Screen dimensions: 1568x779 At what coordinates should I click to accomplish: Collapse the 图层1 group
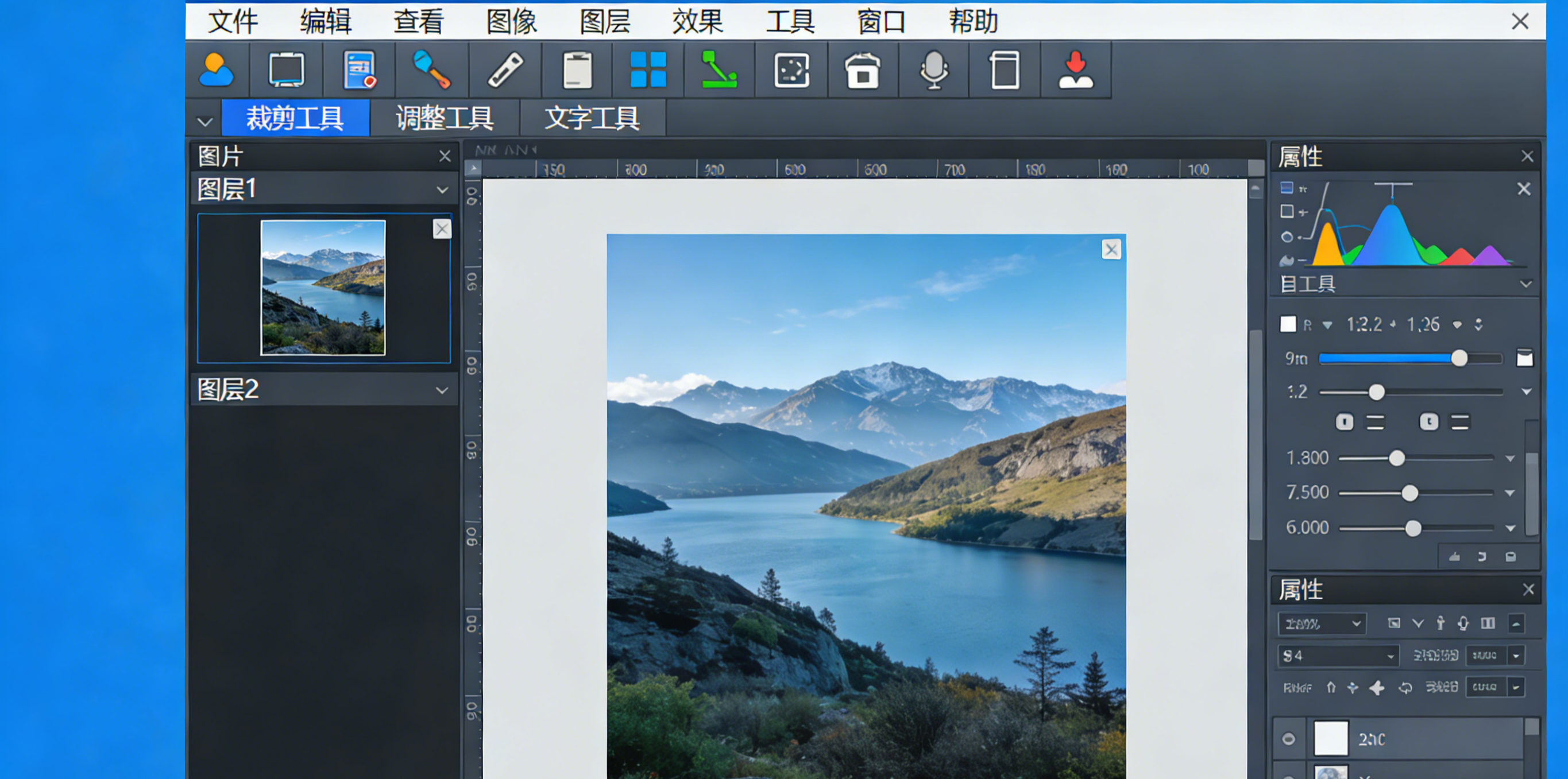pos(442,189)
